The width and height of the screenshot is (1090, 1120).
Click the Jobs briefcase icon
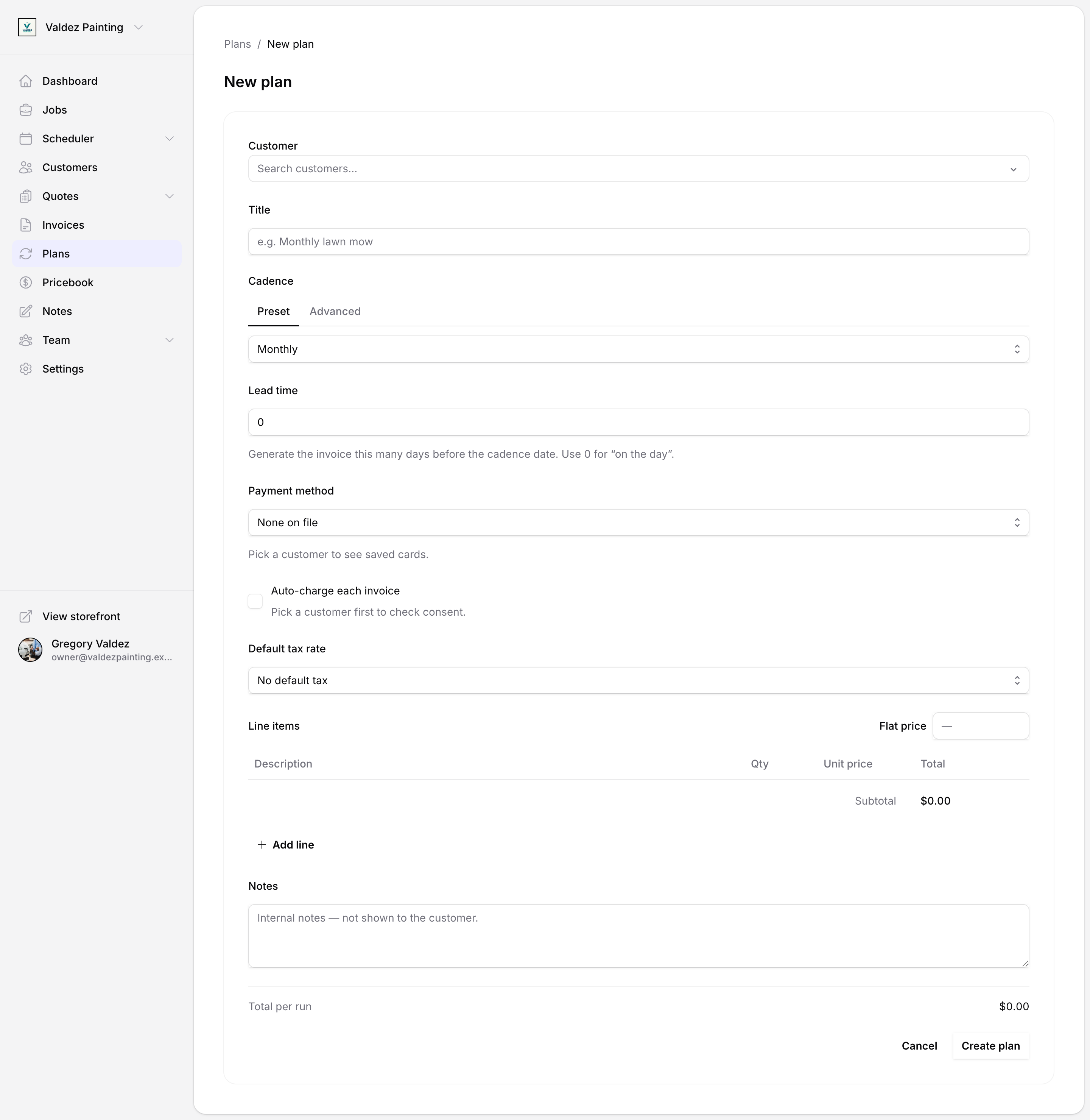pos(26,110)
